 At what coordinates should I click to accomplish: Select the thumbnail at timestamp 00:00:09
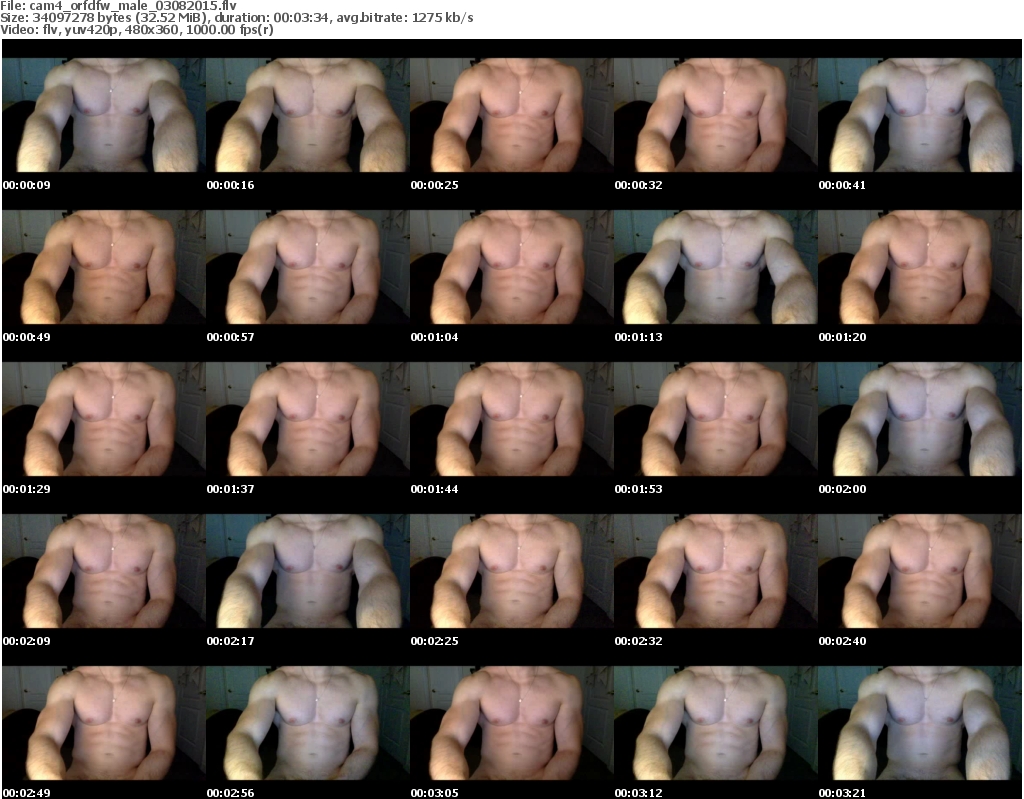[x=104, y=115]
